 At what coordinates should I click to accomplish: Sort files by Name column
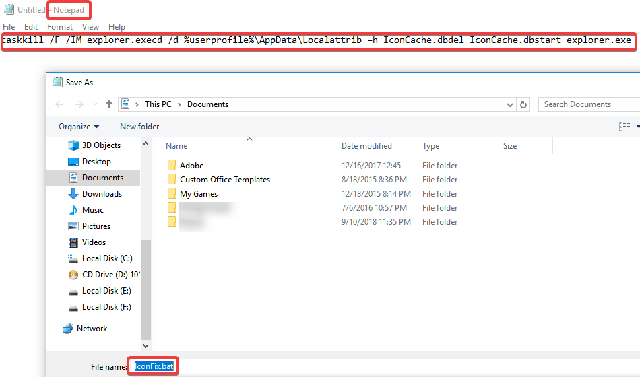[x=176, y=146]
